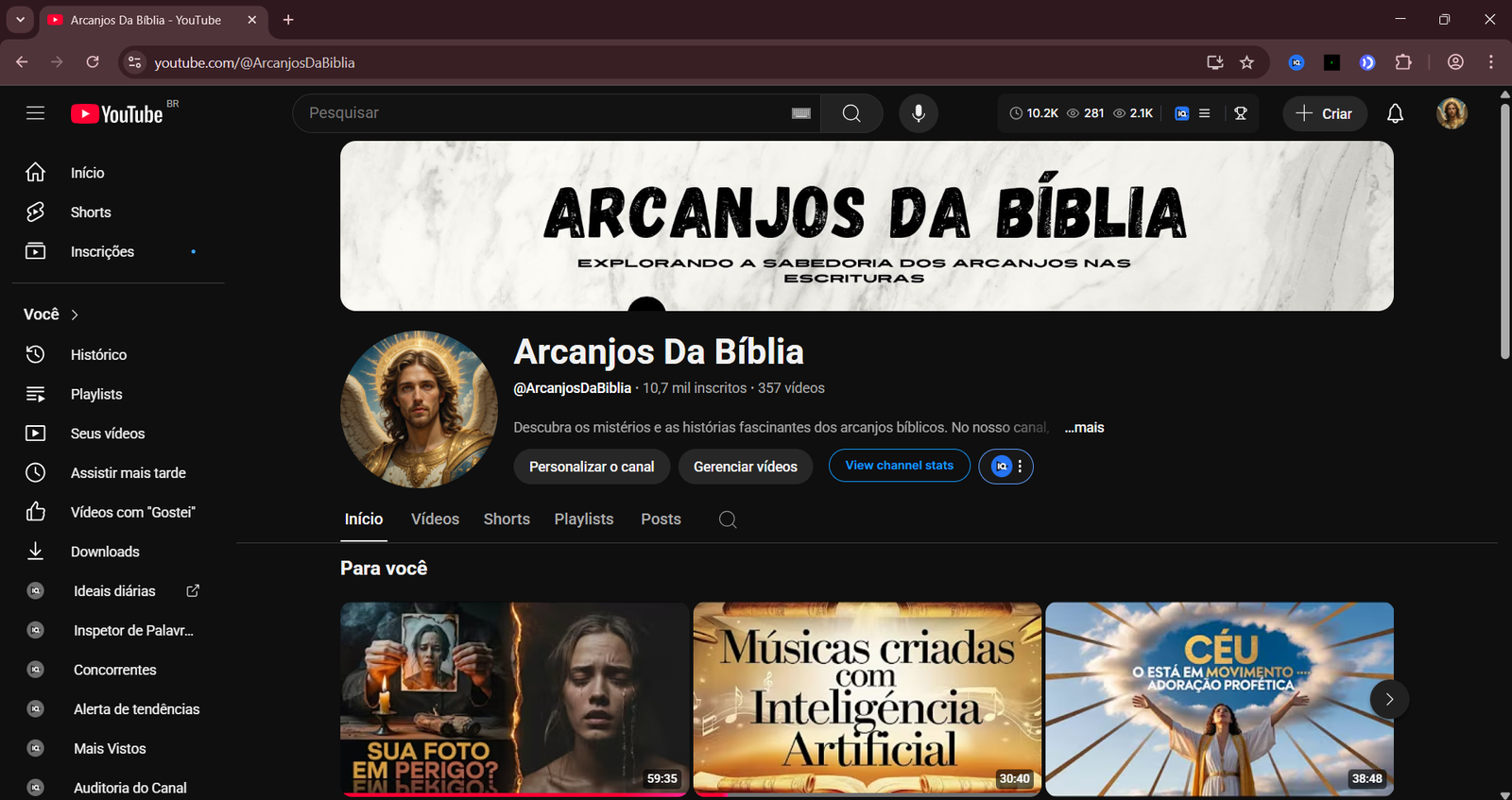
Task: Click the trophy icon in the stats bar
Action: click(1241, 113)
